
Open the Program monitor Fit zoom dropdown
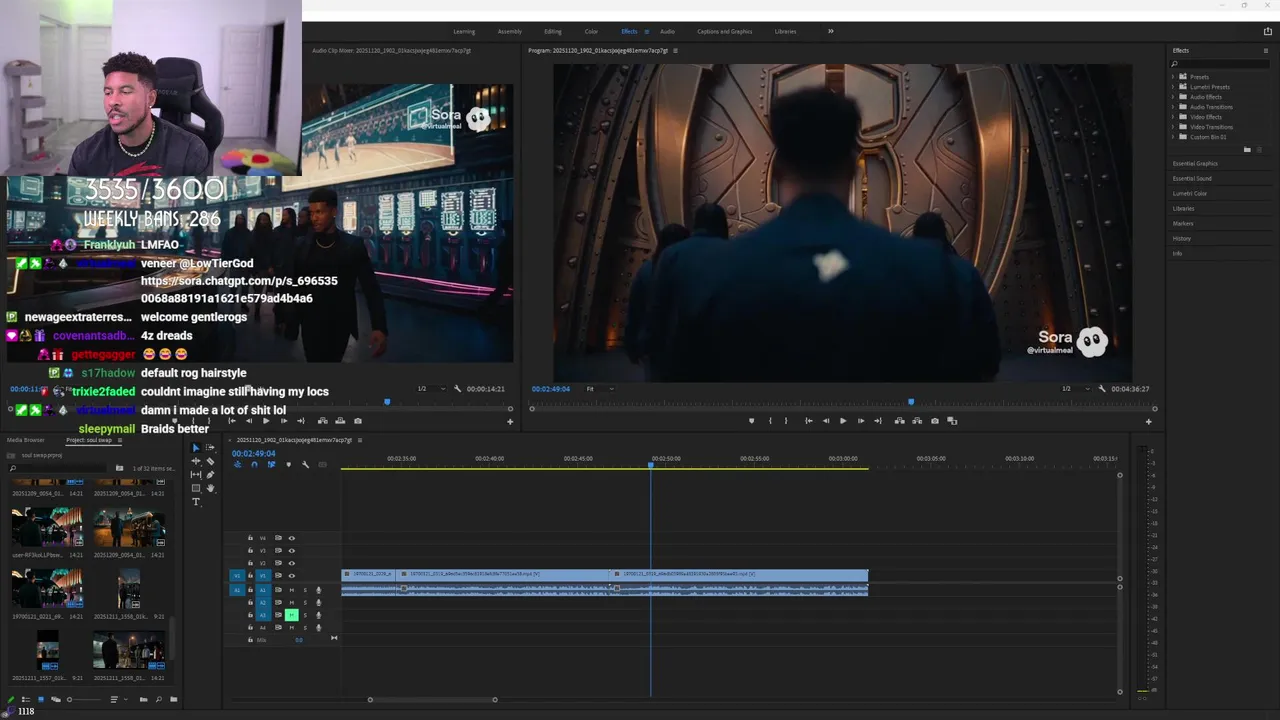click(599, 388)
